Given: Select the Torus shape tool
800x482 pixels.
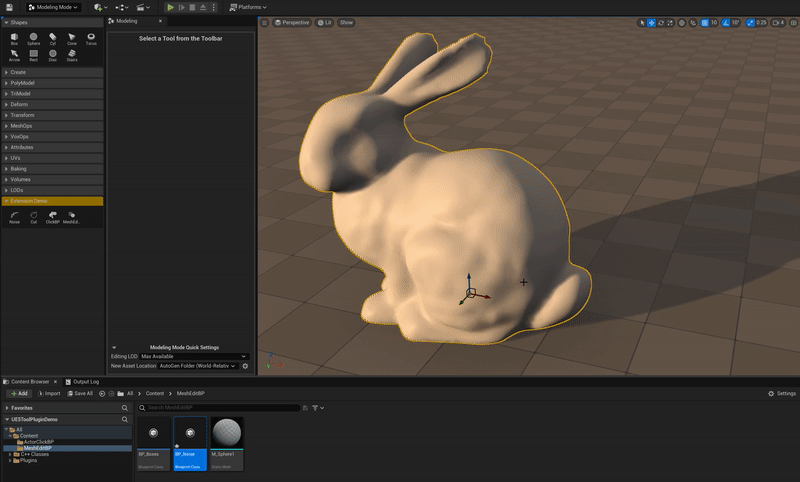Looking at the screenshot, I should [x=91, y=39].
